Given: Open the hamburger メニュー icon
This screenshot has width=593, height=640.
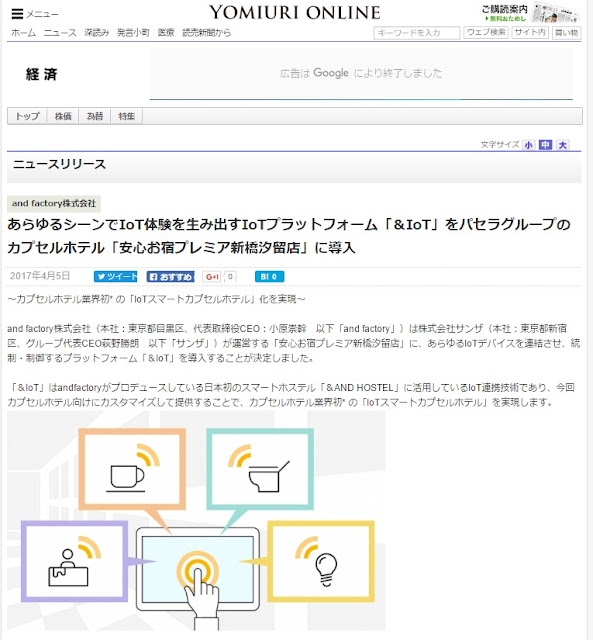Looking at the screenshot, I should (x=17, y=14).
